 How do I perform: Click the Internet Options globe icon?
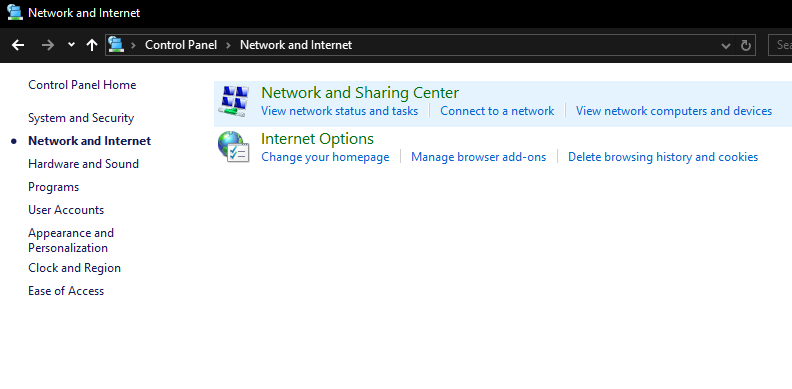tap(233, 147)
